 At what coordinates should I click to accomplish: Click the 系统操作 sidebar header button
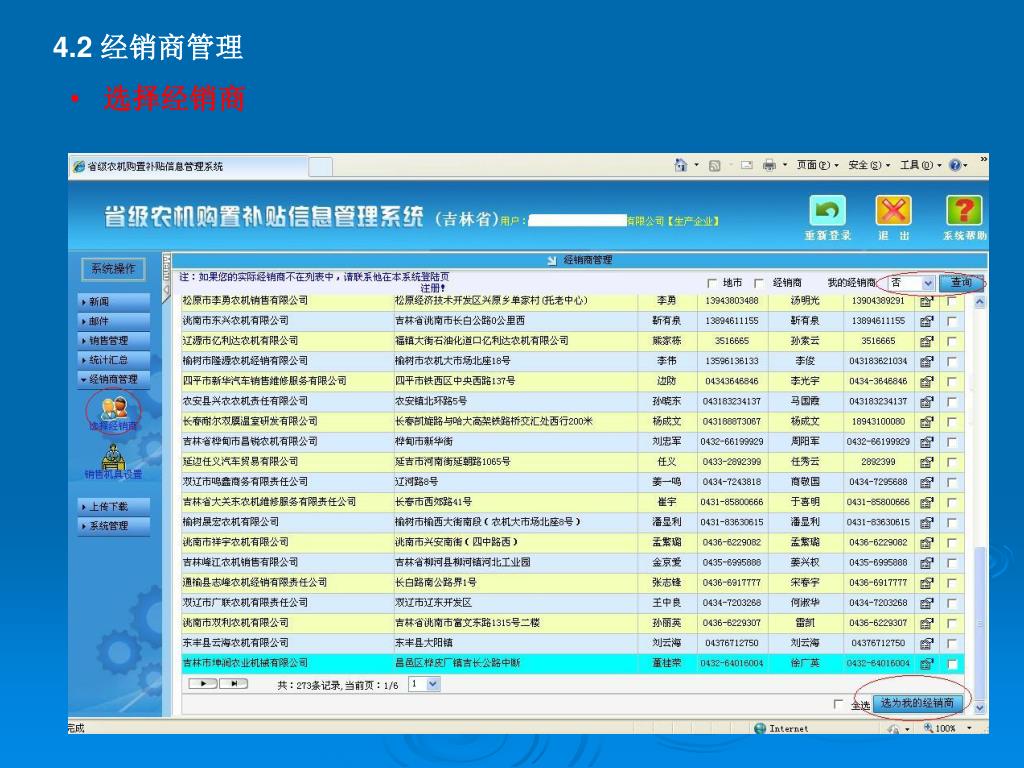tap(113, 268)
